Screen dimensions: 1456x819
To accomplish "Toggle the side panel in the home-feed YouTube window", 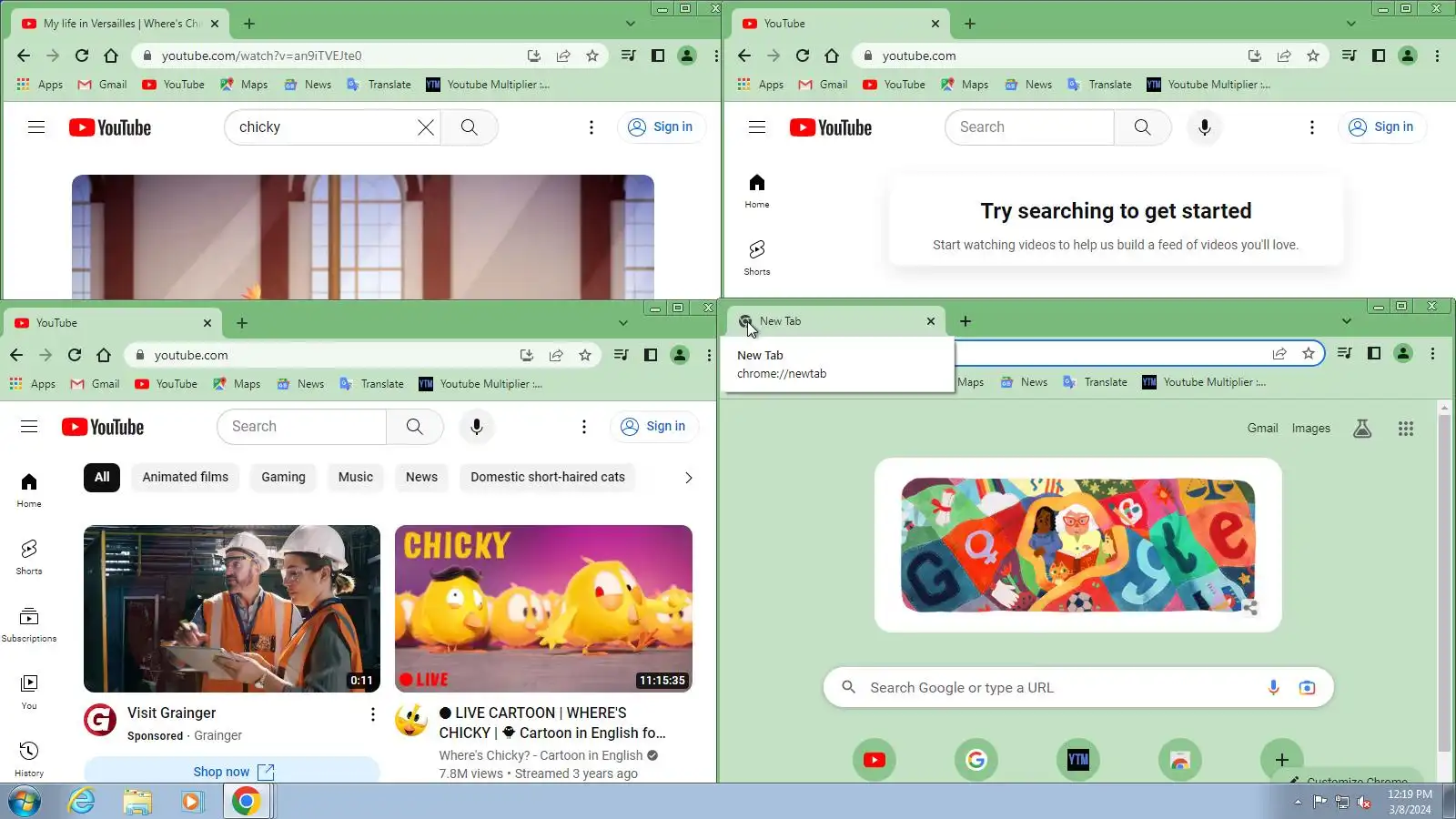I will tap(651, 355).
